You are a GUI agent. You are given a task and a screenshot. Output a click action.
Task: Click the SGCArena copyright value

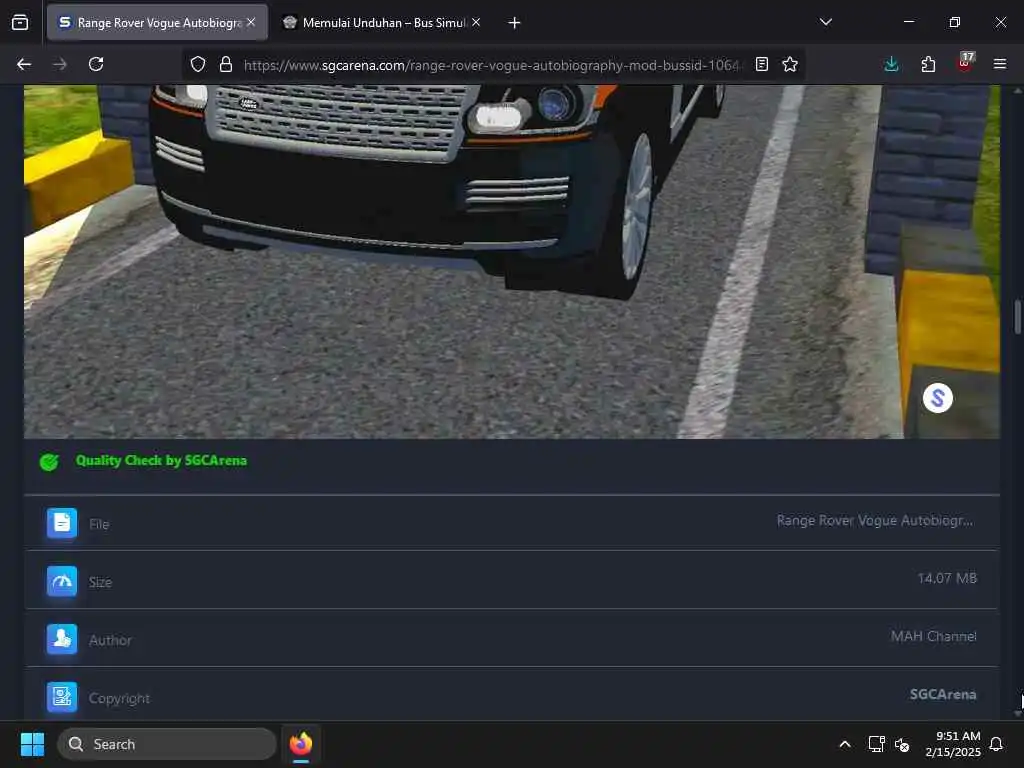[943, 694]
